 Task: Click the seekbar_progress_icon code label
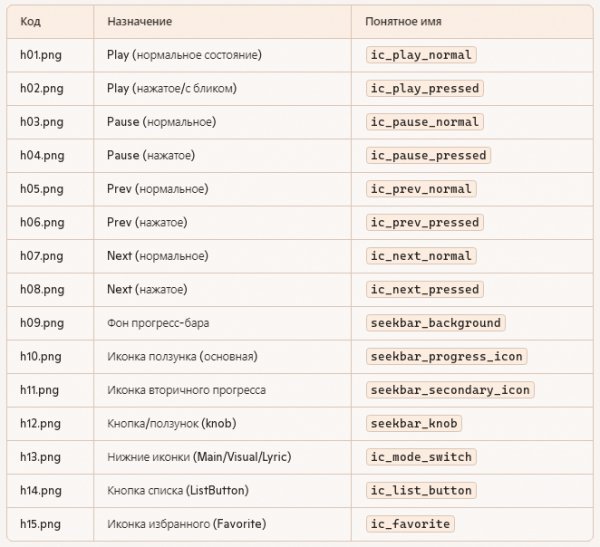[446, 356]
